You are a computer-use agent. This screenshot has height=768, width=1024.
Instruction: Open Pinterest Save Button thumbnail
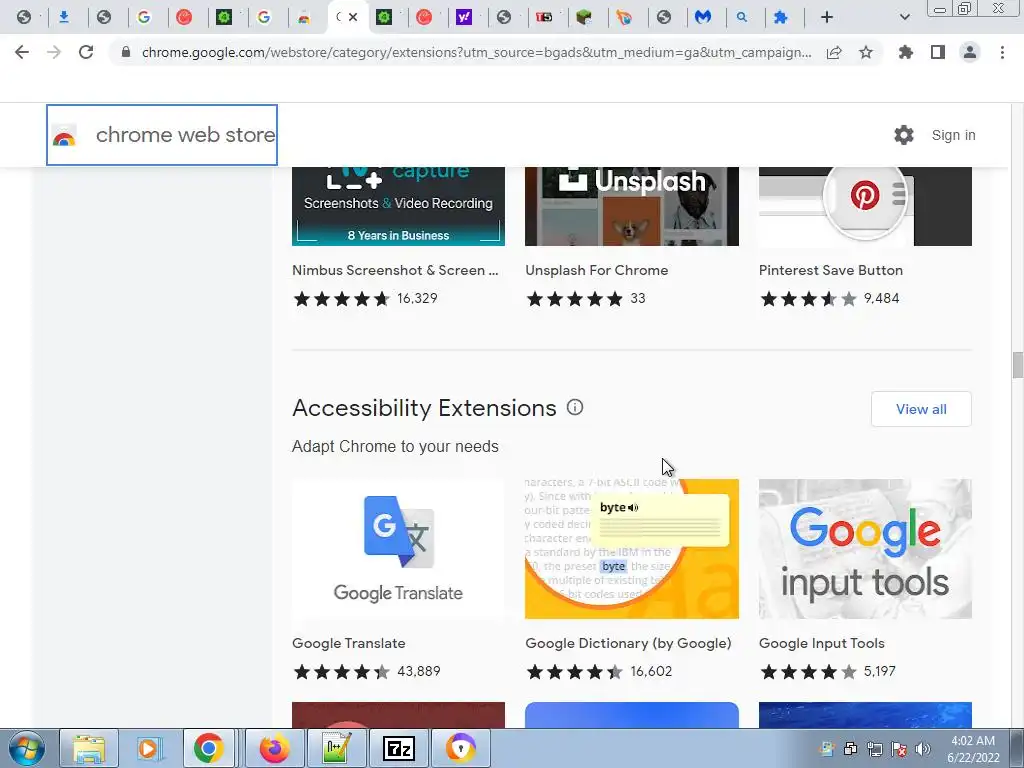[x=865, y=206]
